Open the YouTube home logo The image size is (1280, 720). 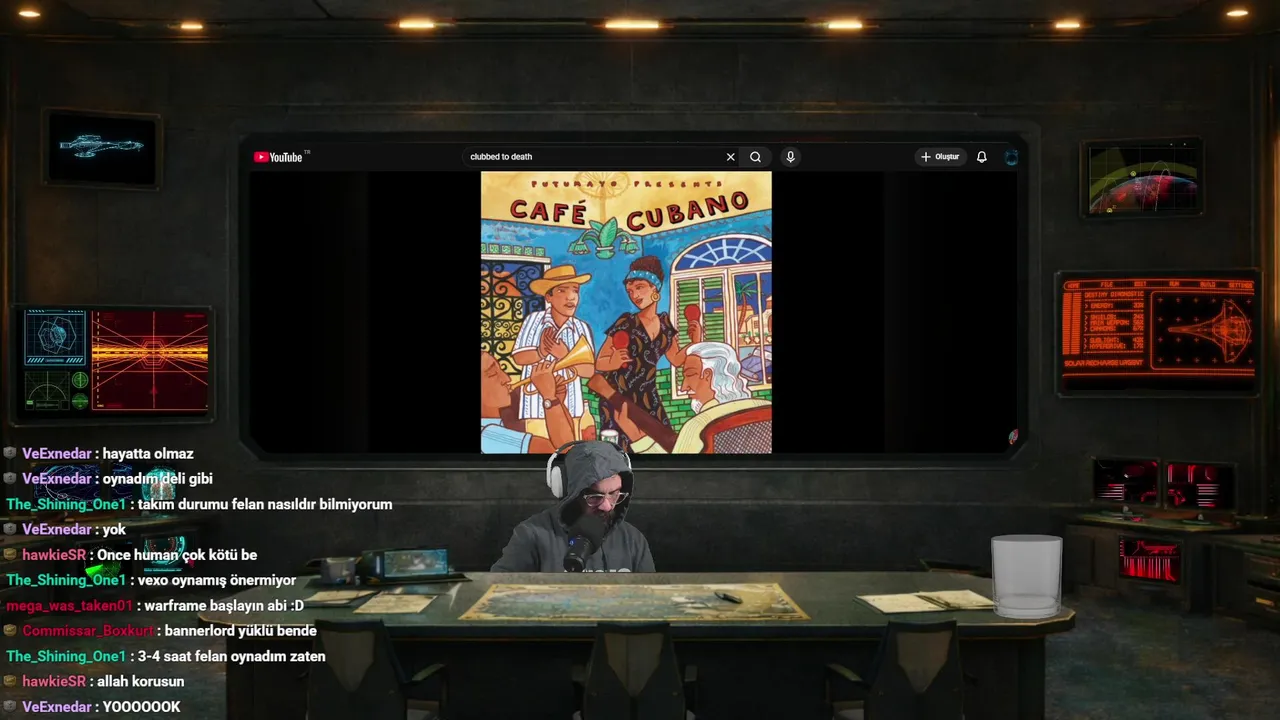point(278,157)
